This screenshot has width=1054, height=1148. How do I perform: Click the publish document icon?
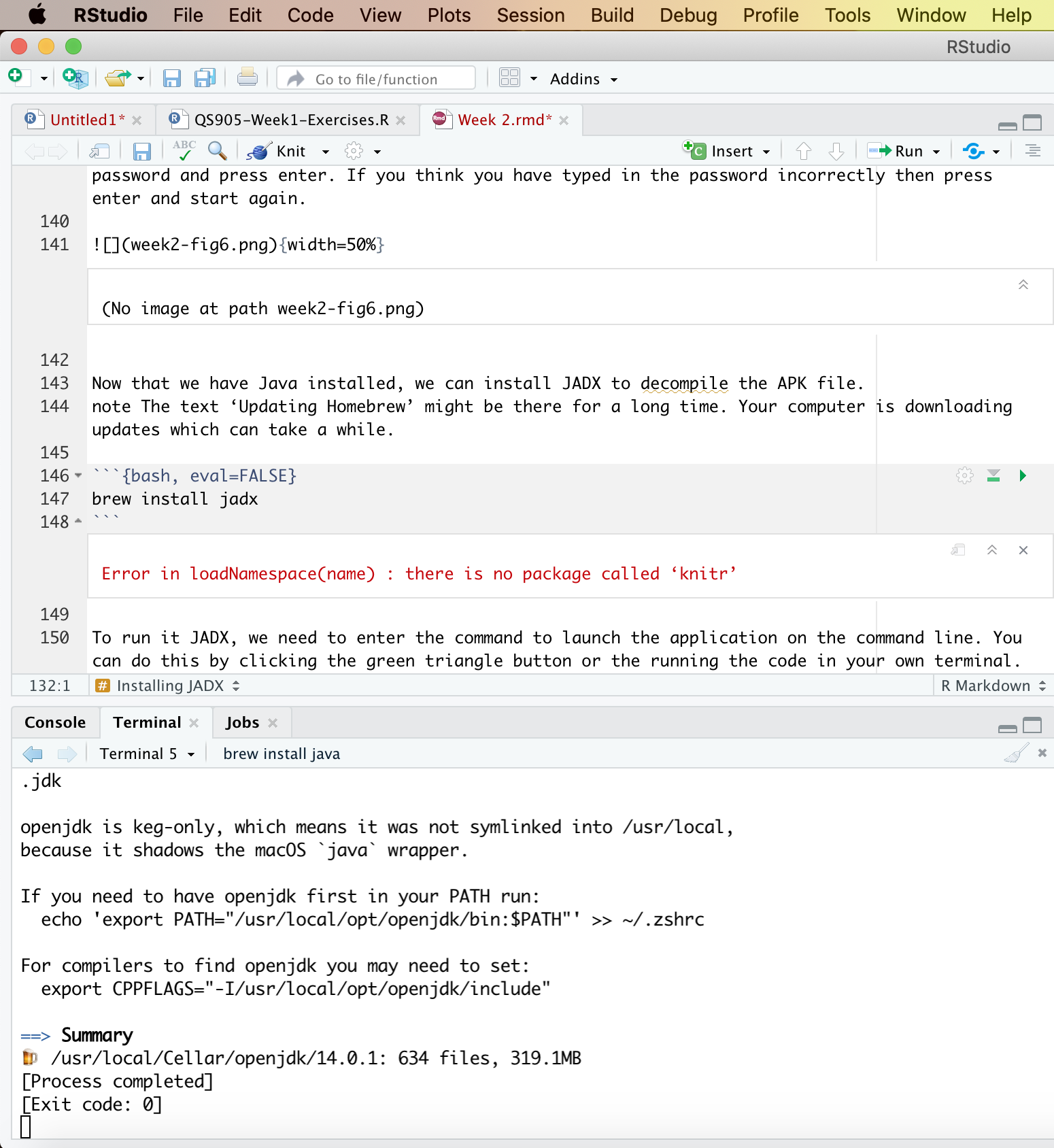974,151
